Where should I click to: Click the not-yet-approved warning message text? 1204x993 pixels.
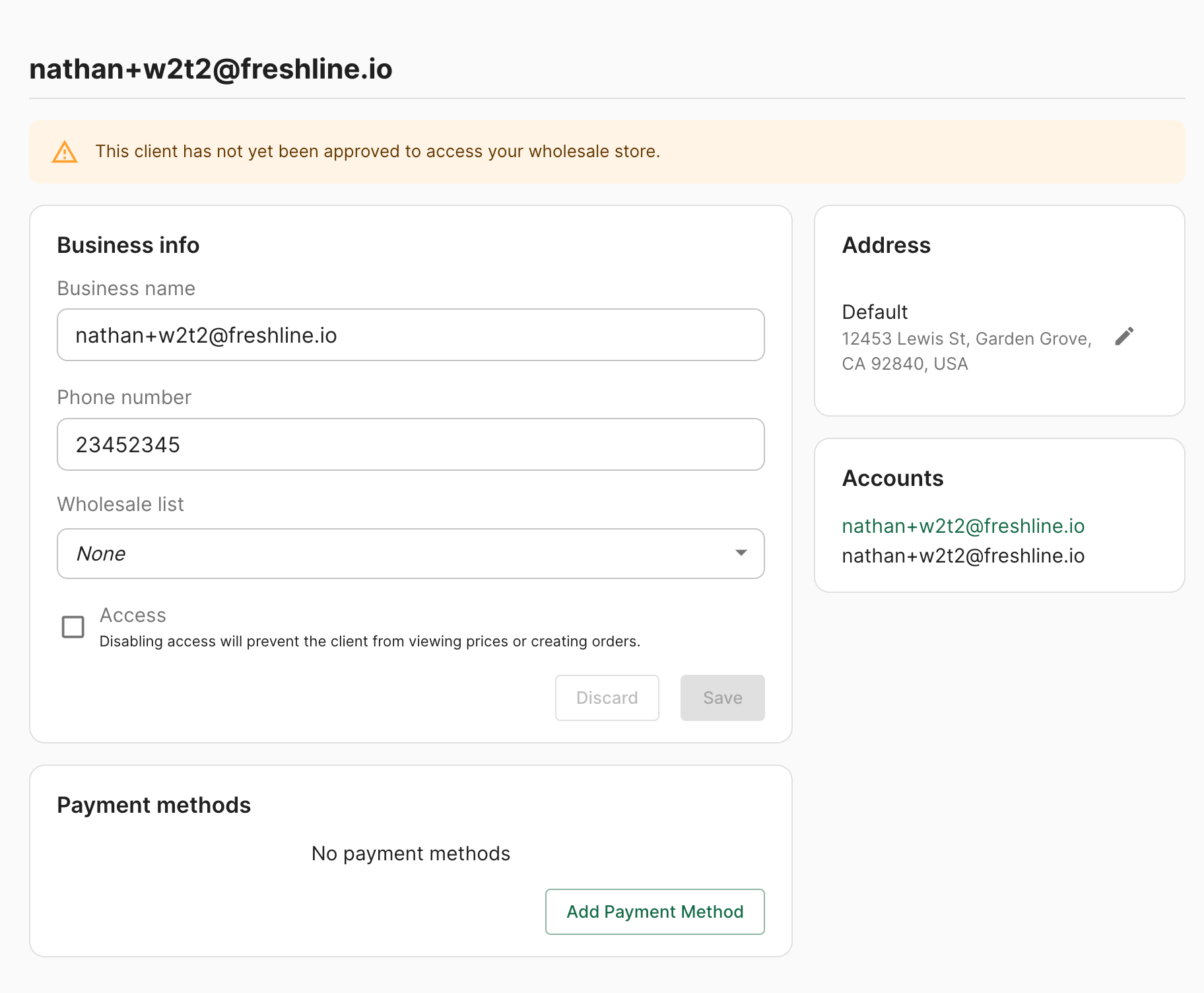pyautogui.click(x=378, y=151)
